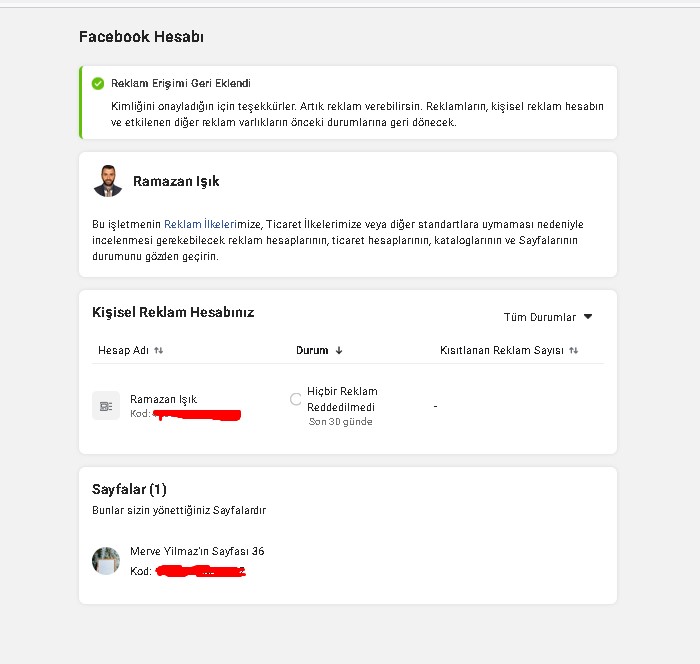Viewport: 700px width, 664px height.
Task: Click the Ramazan Işık profile name heading
Action: coord(176,181)
